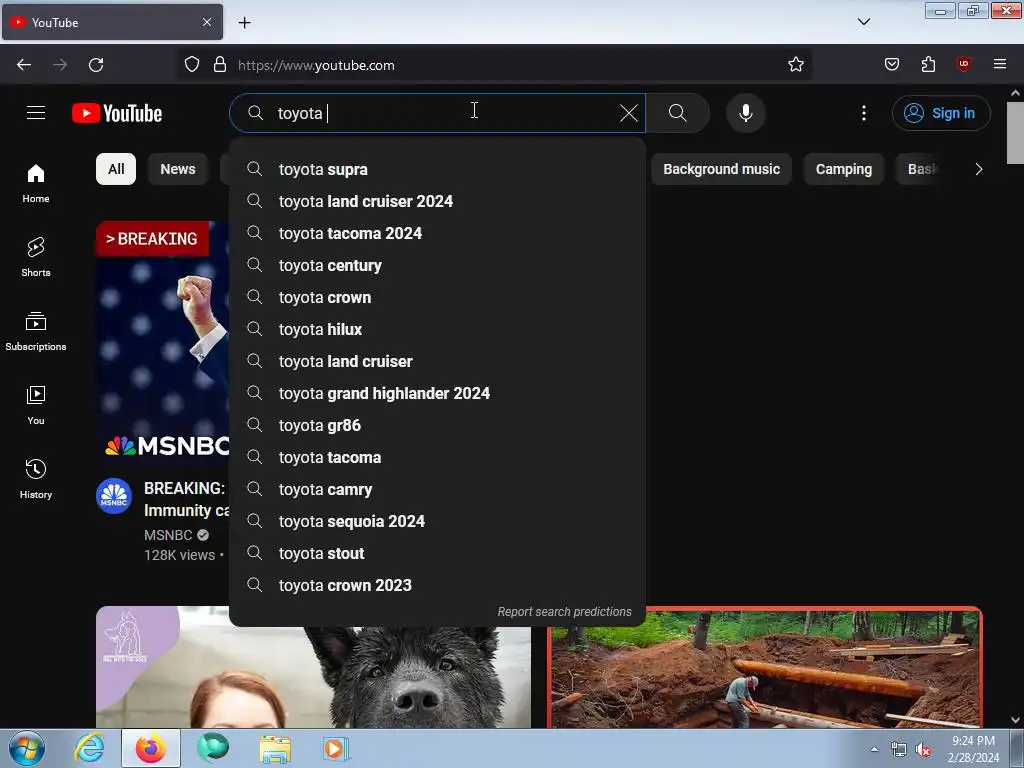1024x768 pixels.
Task: Open Windows Explorer folder on taskbar
Action: (x=275, y=748)
